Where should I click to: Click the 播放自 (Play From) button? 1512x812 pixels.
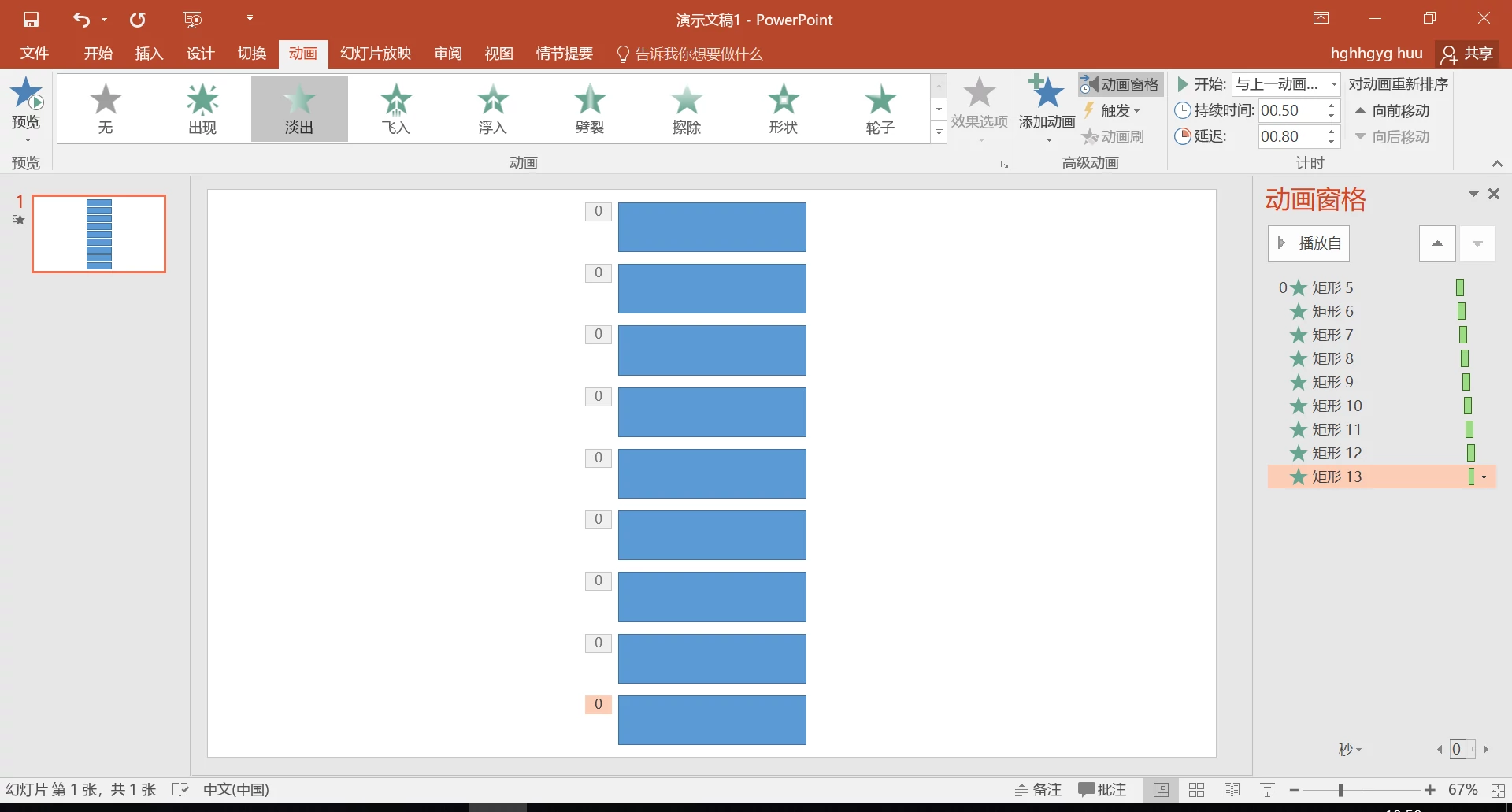(1309, 243)
